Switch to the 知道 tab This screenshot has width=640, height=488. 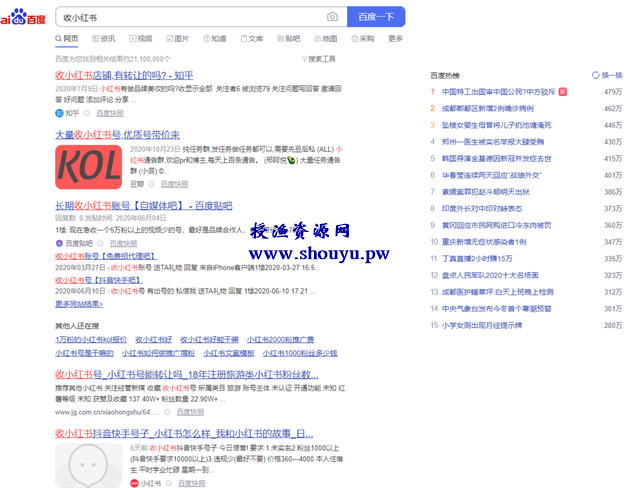215,39
